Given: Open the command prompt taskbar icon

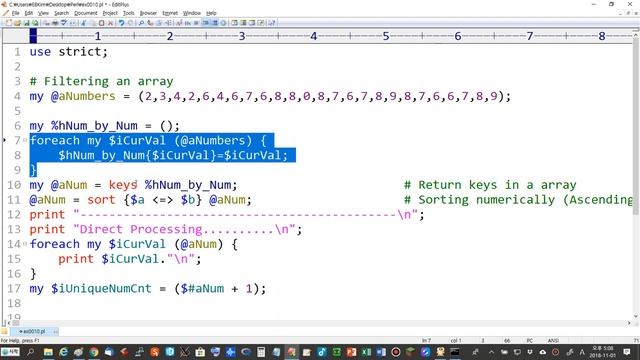Looking at the screenshot, I should [x=455, y=352].
